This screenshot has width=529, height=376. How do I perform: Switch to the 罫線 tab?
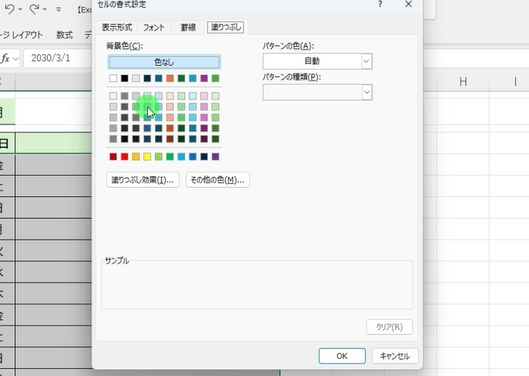click(x=188, y=27)
